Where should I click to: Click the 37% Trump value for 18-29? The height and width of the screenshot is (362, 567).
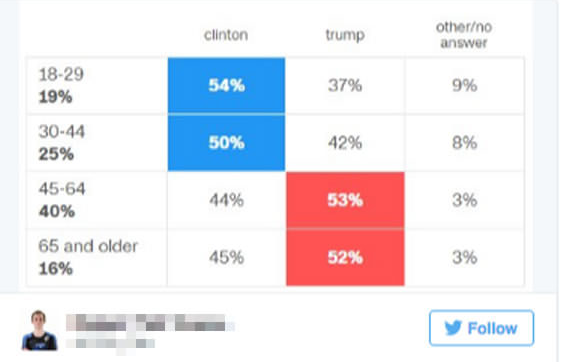click(345, 85)
